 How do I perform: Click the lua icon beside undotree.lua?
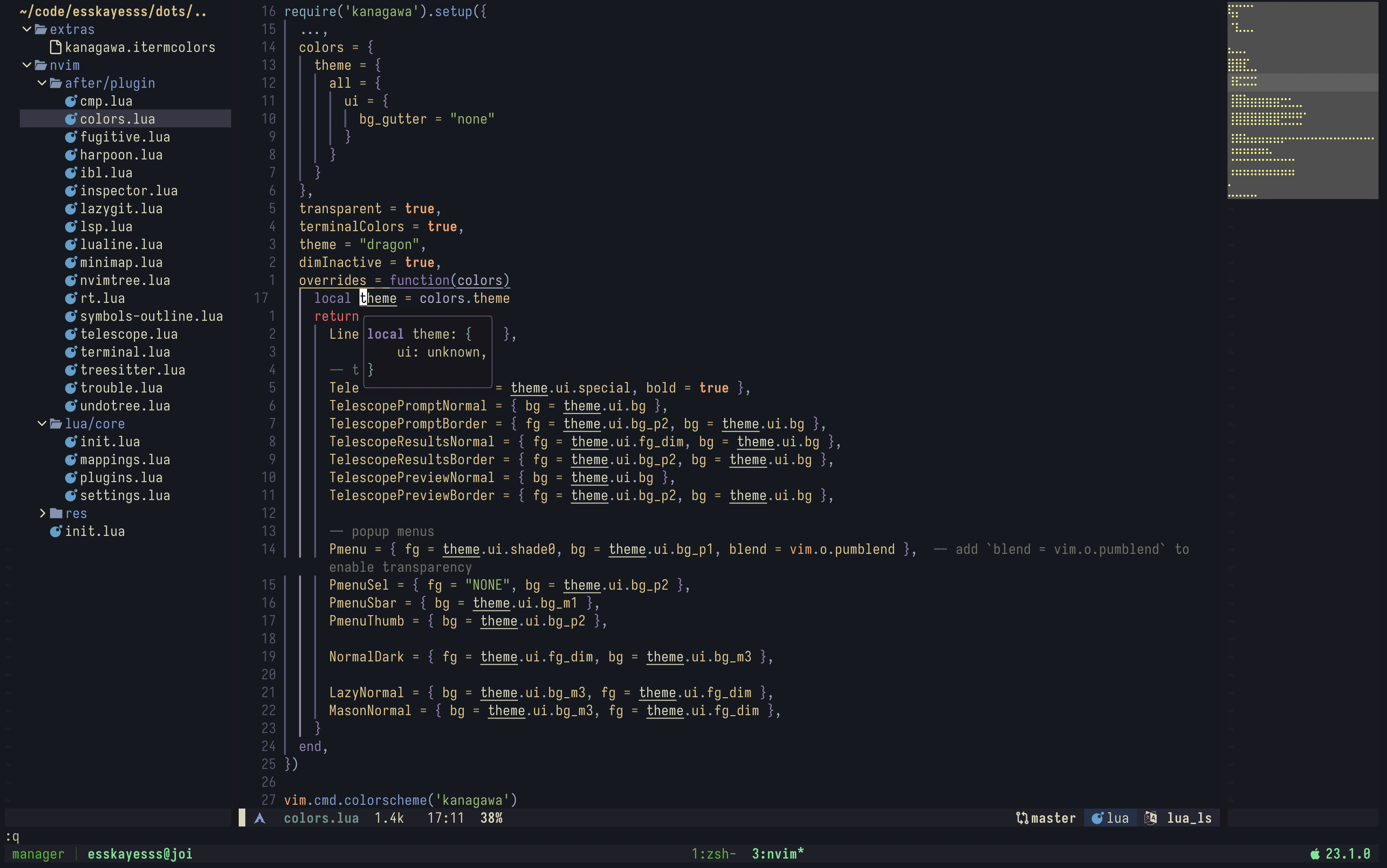coord(71,405)
